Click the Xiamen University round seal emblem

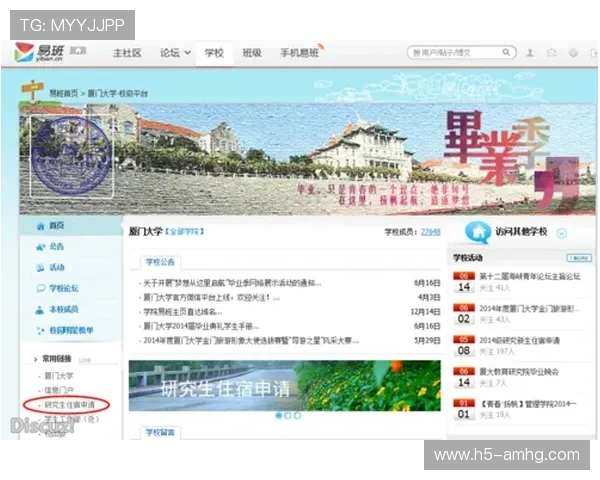tap(71, 156)
